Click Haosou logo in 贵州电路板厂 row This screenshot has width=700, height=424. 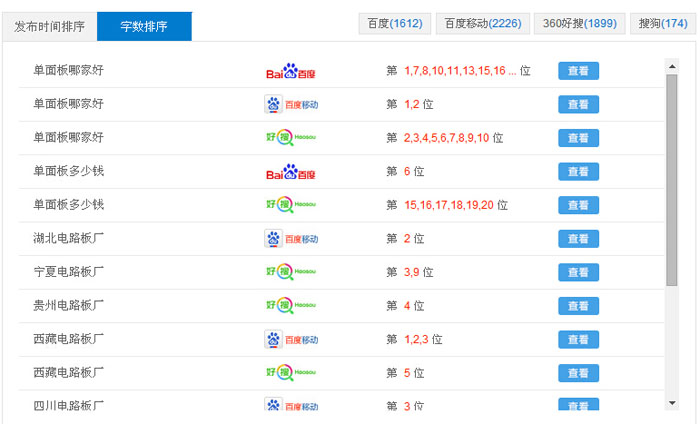tap(291, 305)
